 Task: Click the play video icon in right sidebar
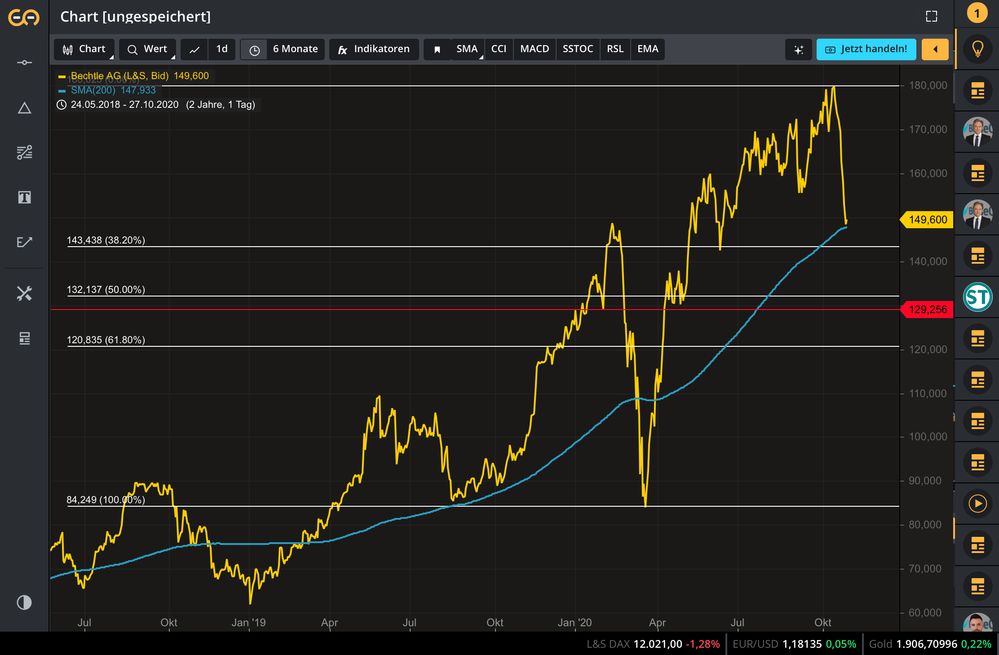click(x=977, y=503)
